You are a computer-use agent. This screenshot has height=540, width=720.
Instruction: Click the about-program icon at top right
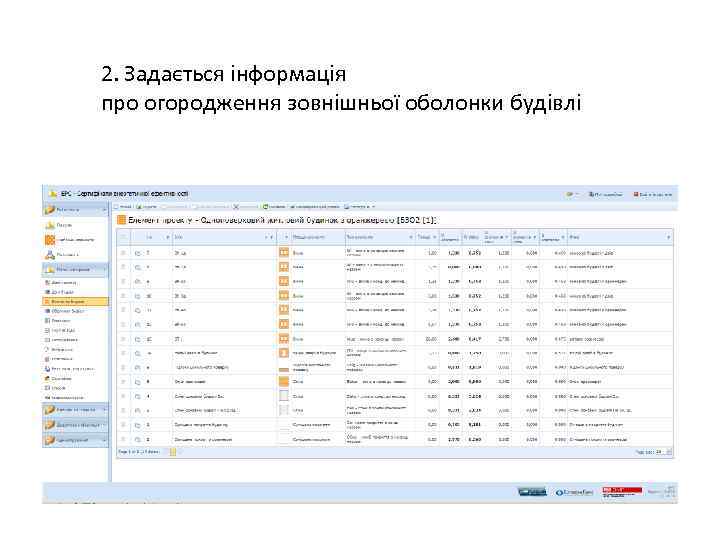[591, 195]
